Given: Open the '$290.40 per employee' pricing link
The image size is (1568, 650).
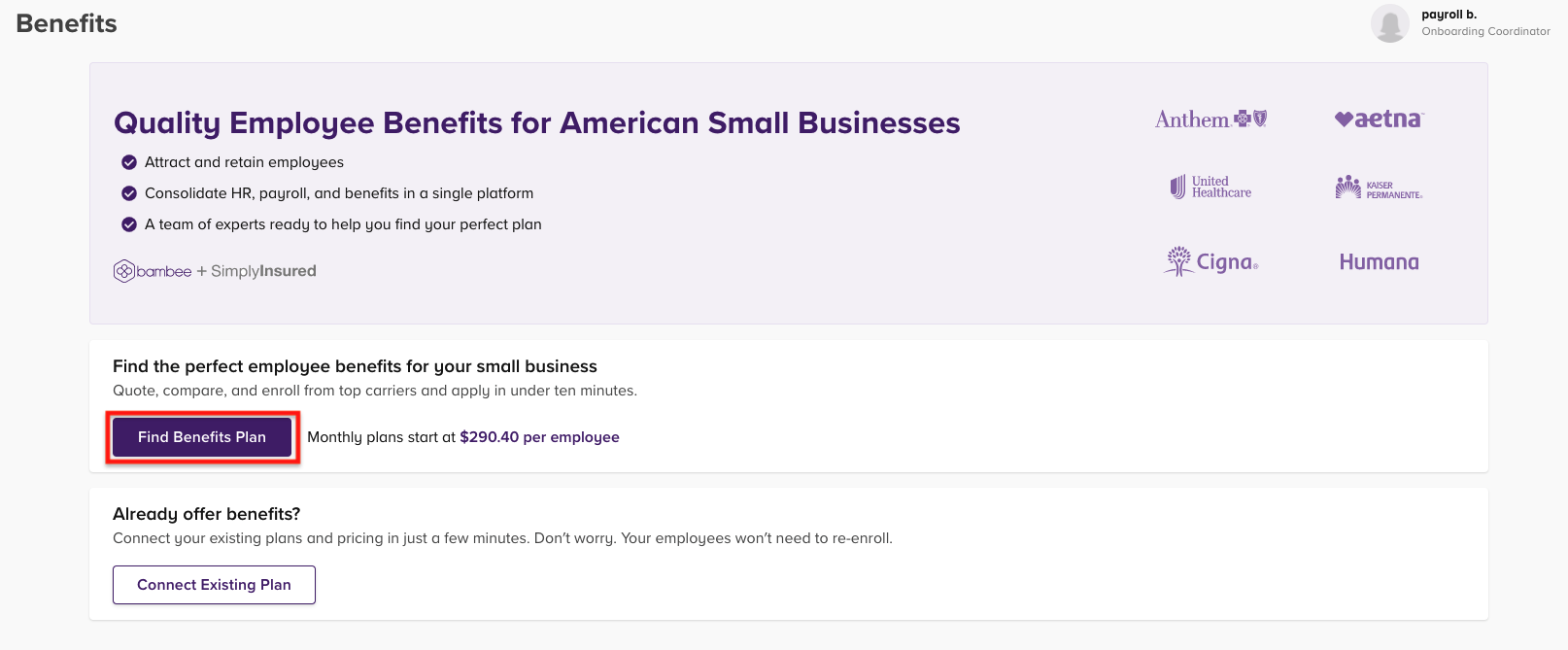Looking at the screenshot, I should [x=539, y=436].
